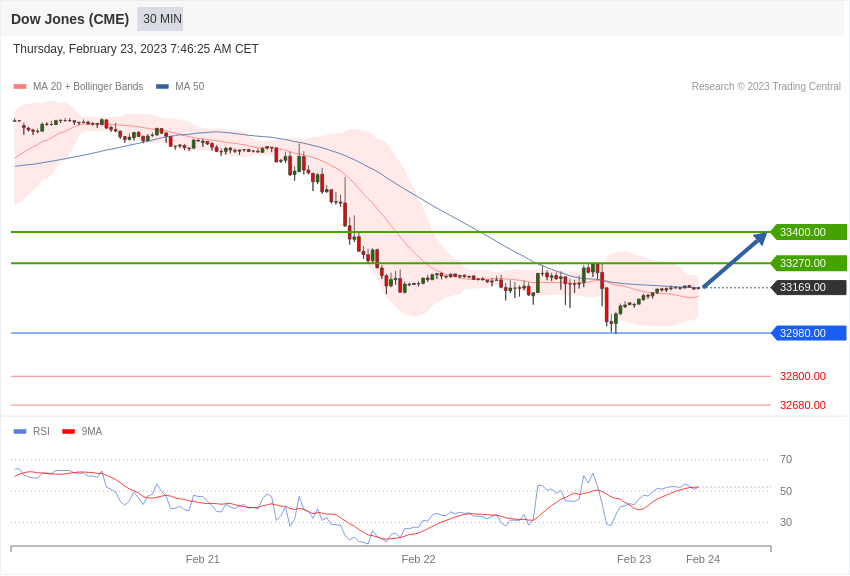Click the 33270.00 green resistance price tag
The image size is (850, 576).
tap(809, 263)
